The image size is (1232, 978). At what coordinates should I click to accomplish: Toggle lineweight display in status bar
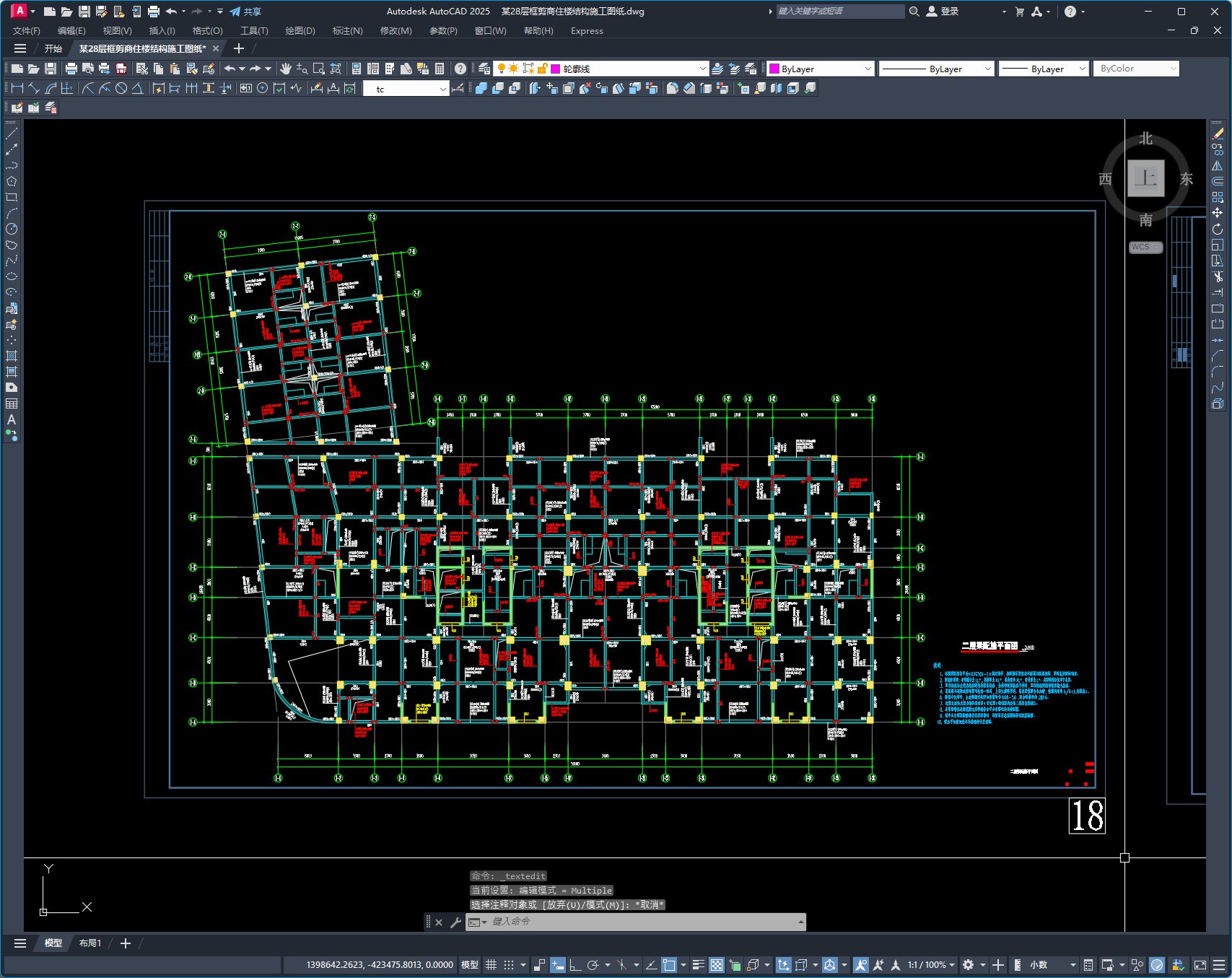pos(699,965)
